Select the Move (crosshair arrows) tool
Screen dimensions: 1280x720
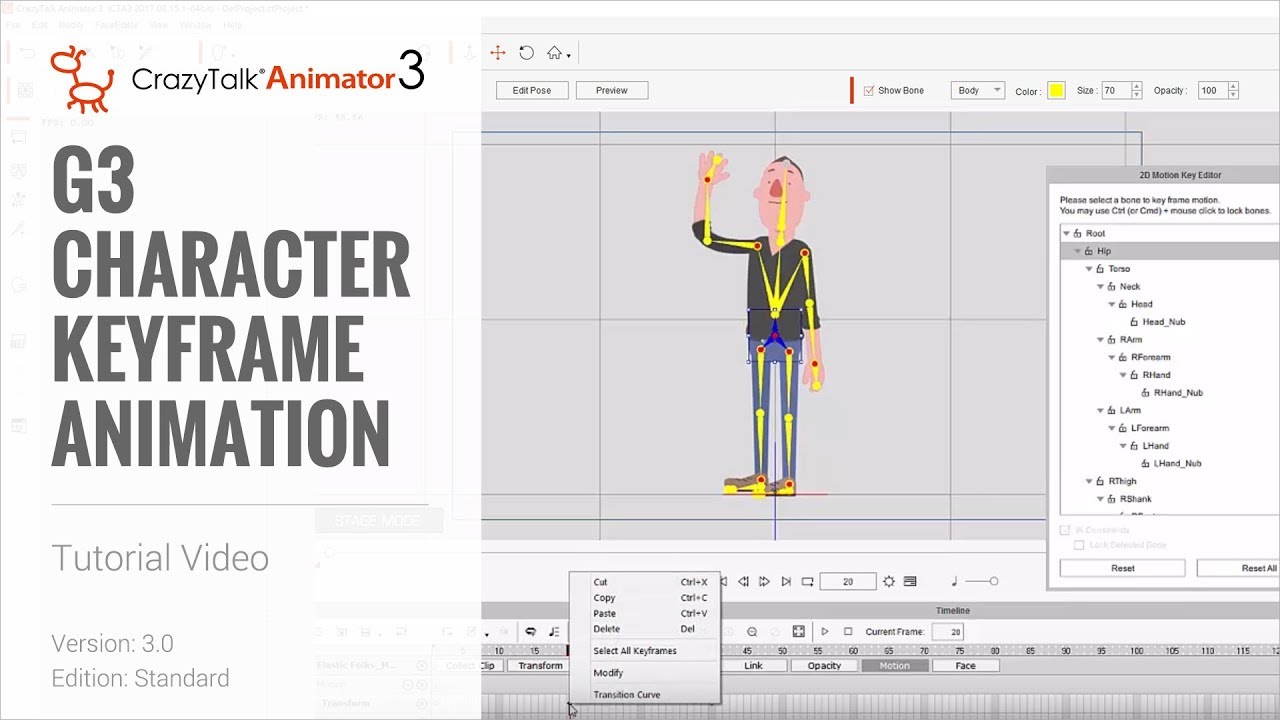pyautogui.click(x=498, y=53)
